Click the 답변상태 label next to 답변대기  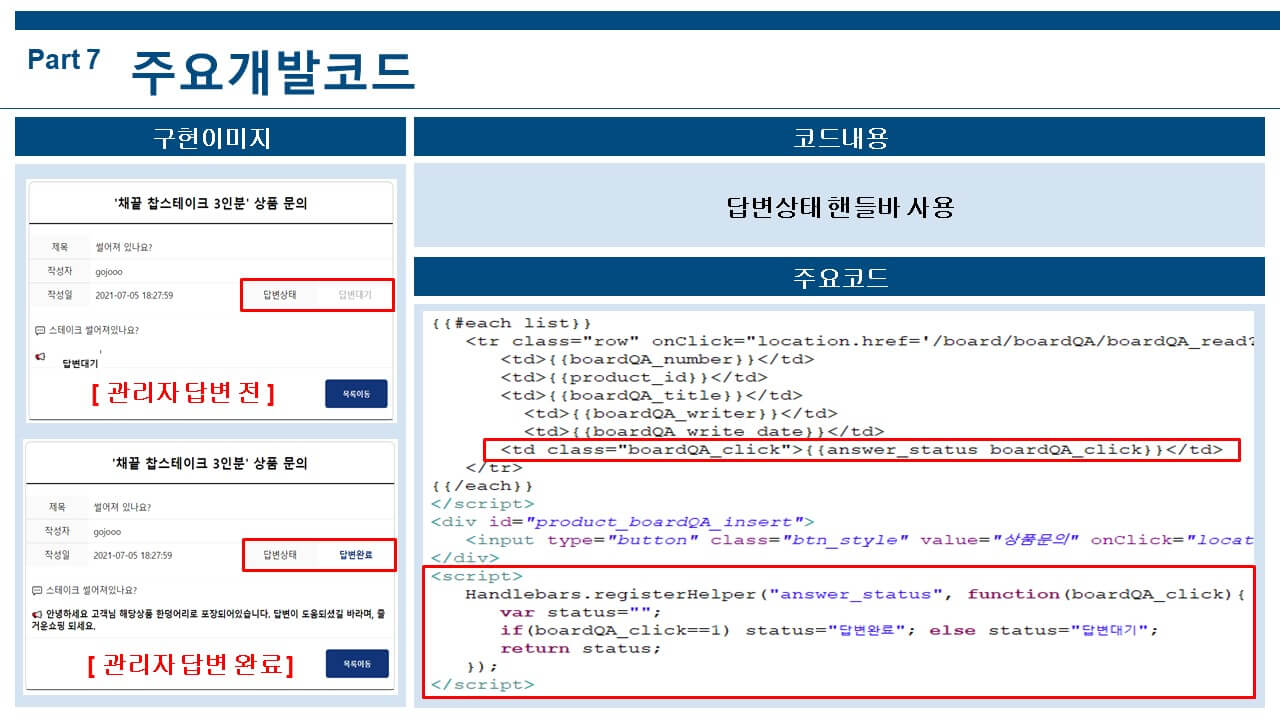point(280,295)
